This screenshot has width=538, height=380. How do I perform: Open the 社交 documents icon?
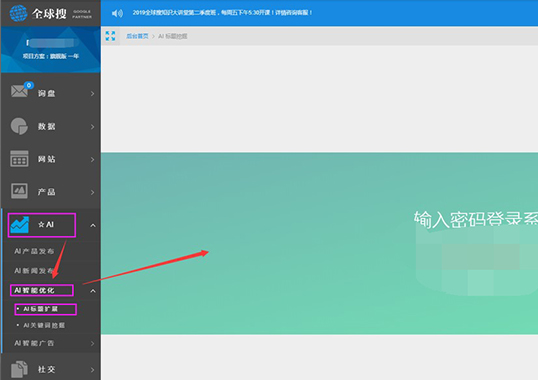tap(19, 369)
